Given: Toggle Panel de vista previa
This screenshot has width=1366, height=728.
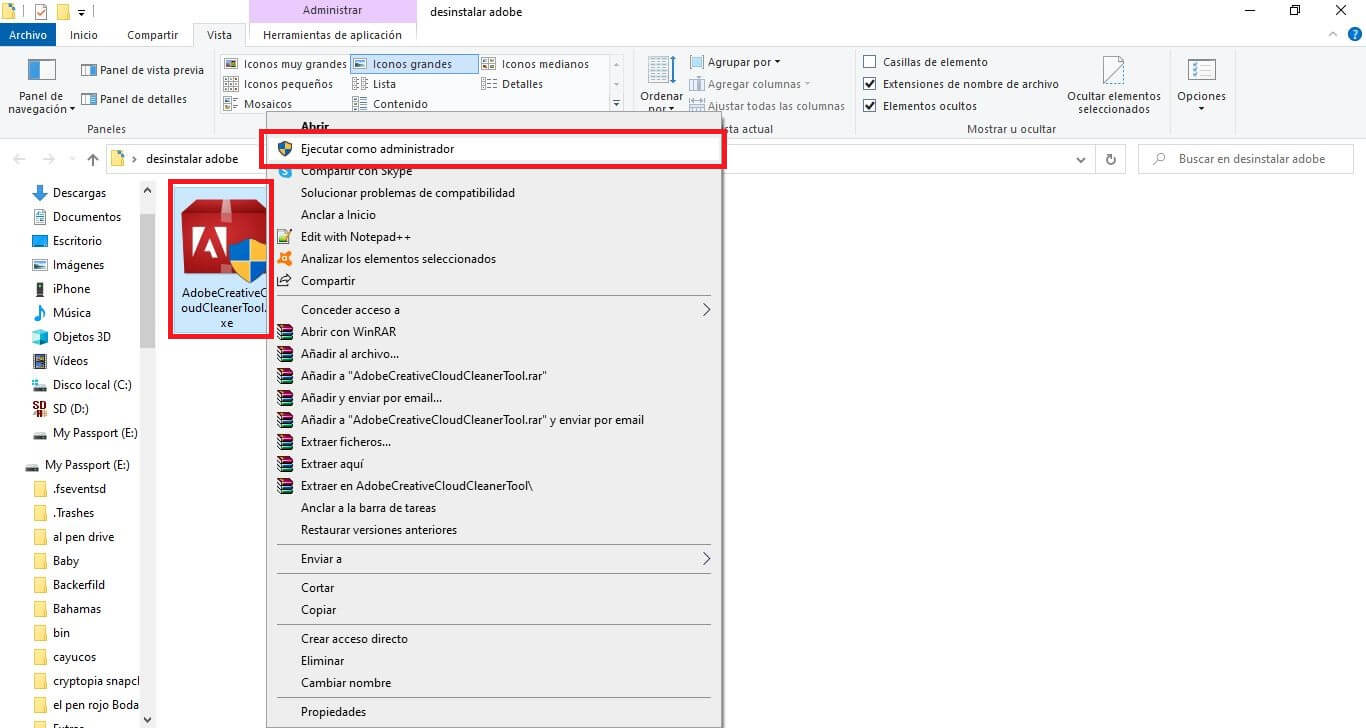Looking at the screenshot, I should tap(142, 70).
